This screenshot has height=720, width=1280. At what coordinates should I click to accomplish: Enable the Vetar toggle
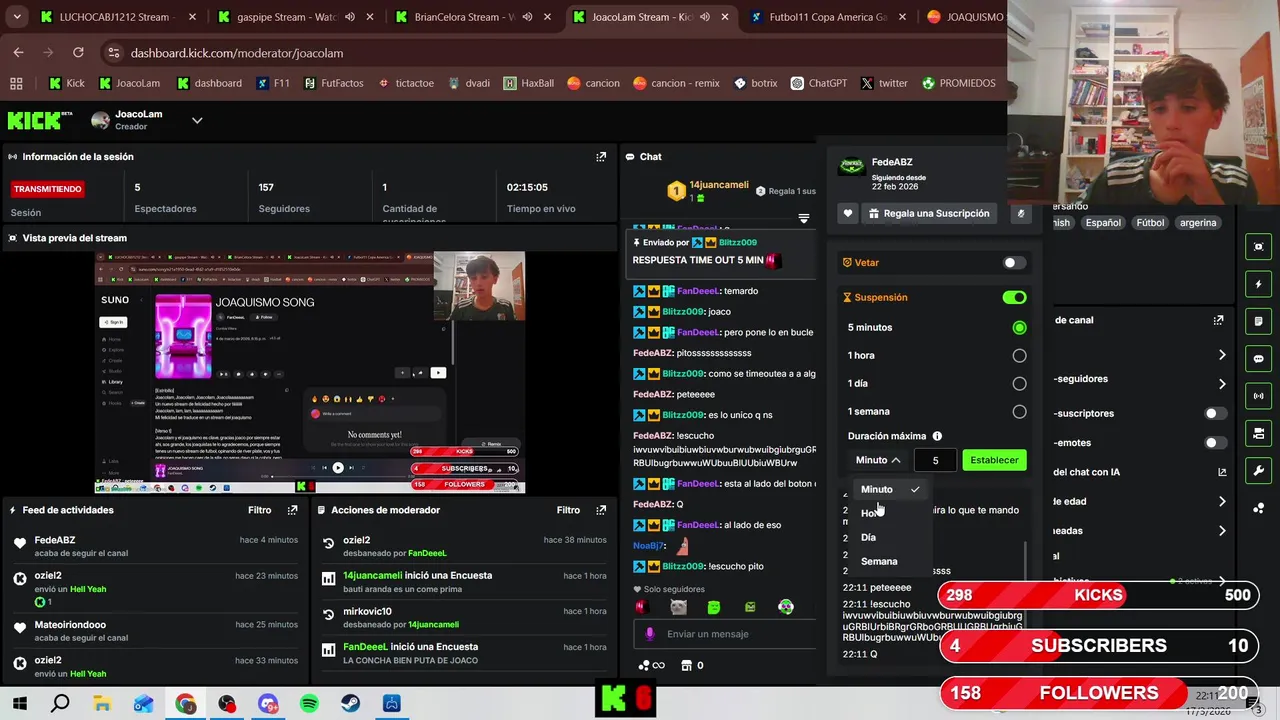[1014, 263]
